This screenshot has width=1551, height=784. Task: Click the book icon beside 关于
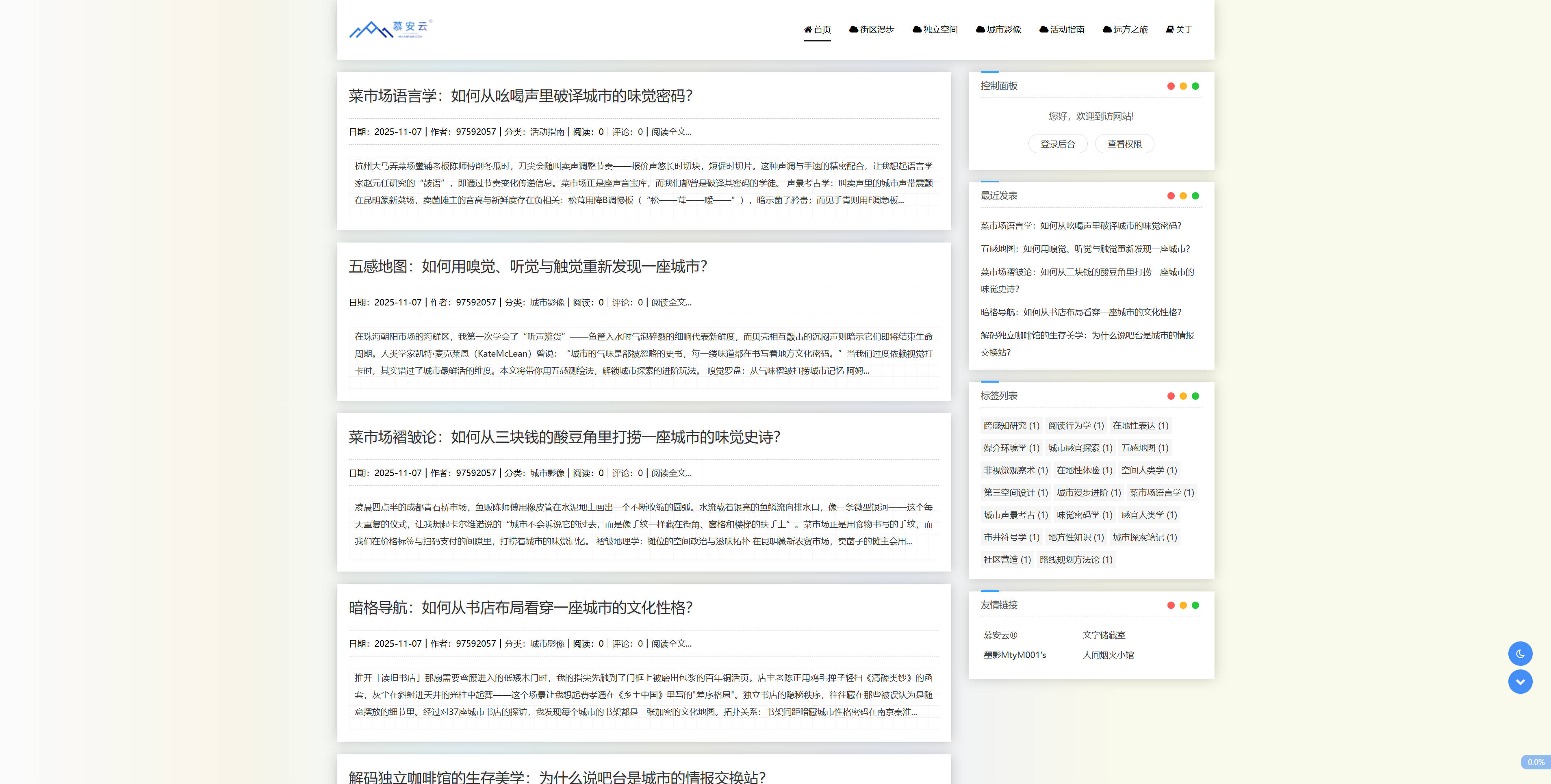[1169, 30]
